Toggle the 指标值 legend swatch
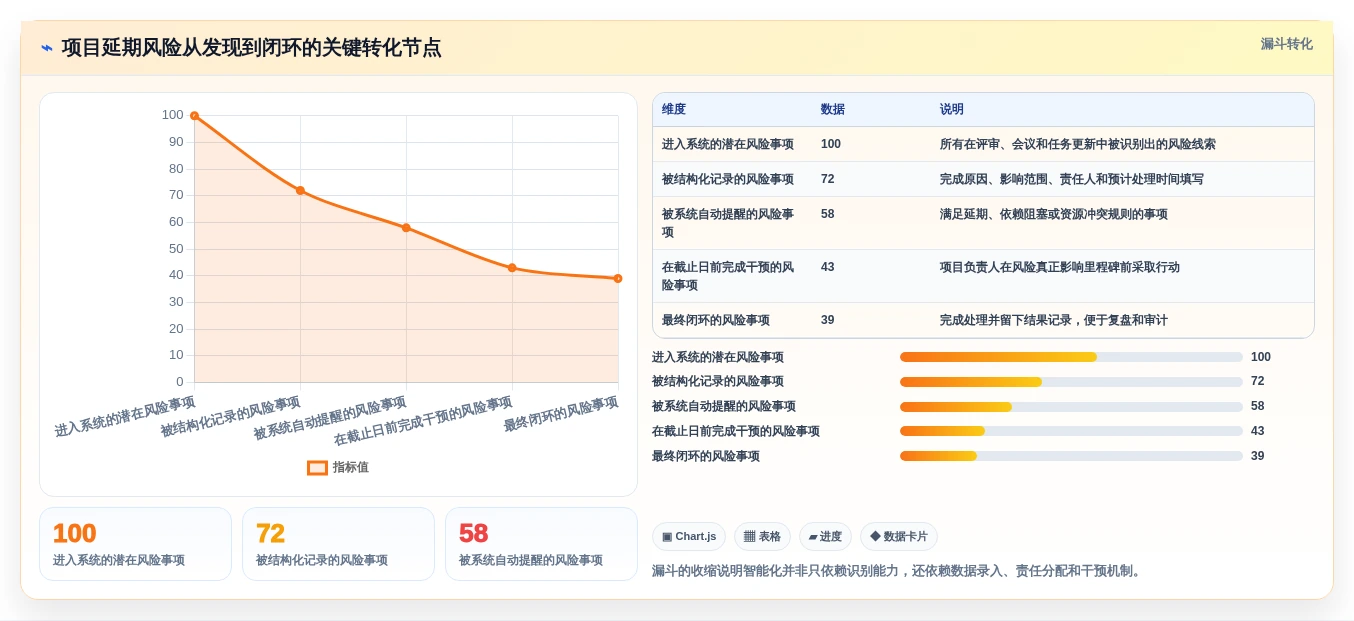The image size is (1354, 621). [x=317, y=467]
